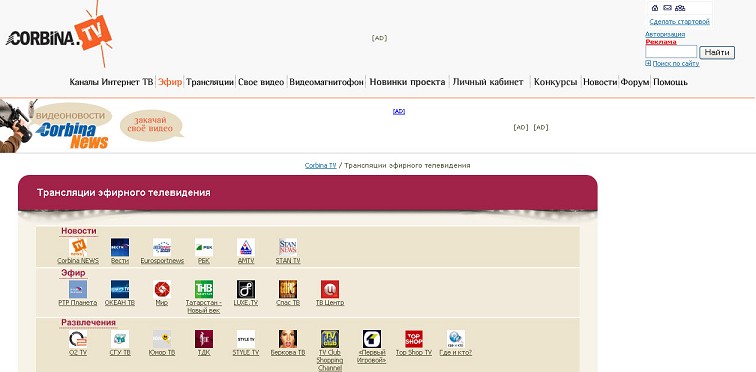Screen dimensions: 756x372
Task: Expand the Поиск по сайту option
Action: [x=672, y=63]
